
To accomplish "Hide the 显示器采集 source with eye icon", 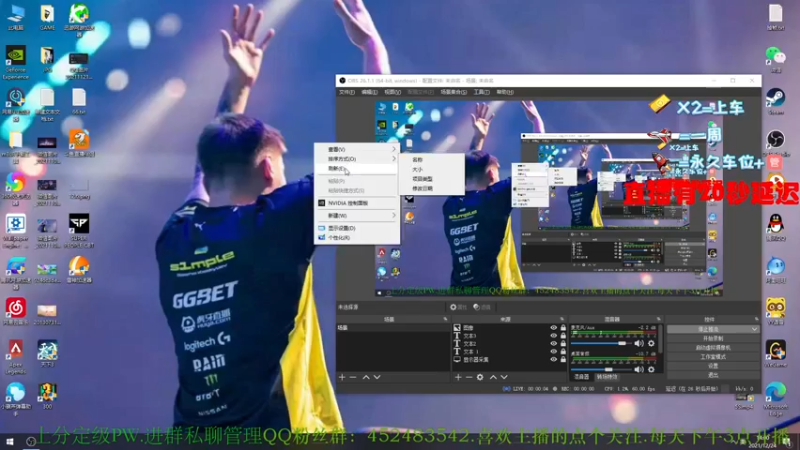I will click(554, 359).
